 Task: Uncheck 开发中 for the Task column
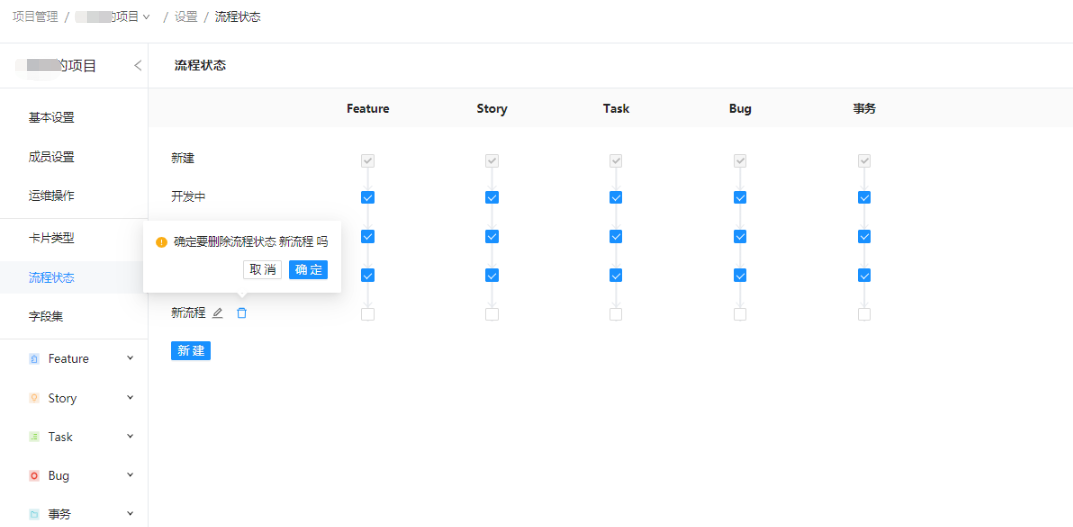point(615,197)
